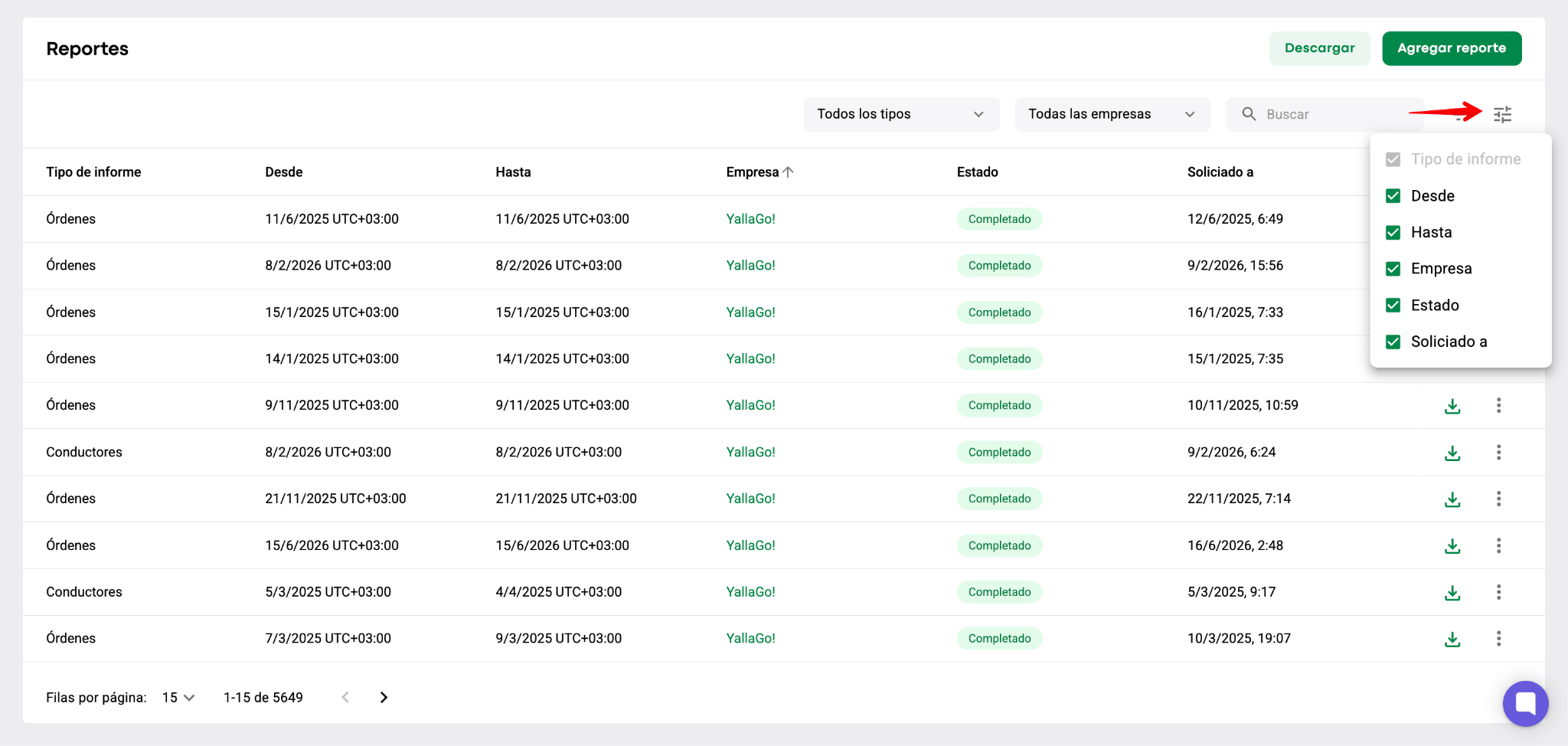Uncheck the Desde column checkbox
Screen dimensions: 1568x746
coord(1393,196)
